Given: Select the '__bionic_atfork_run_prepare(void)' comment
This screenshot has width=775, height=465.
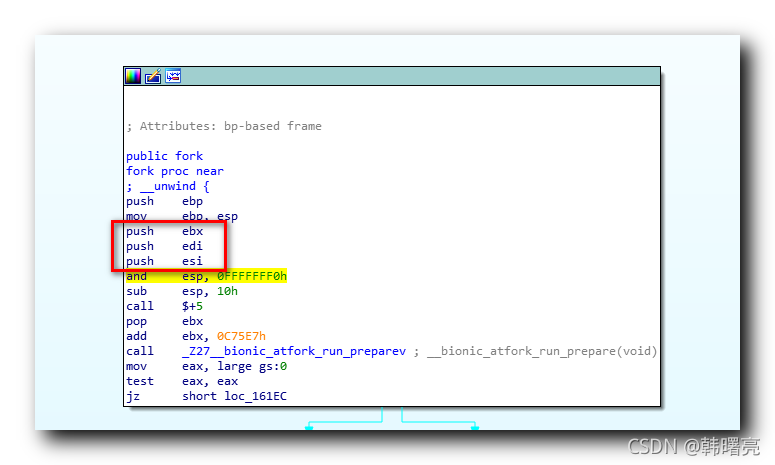Looking at the screenshot, I should tap(542, 351).
